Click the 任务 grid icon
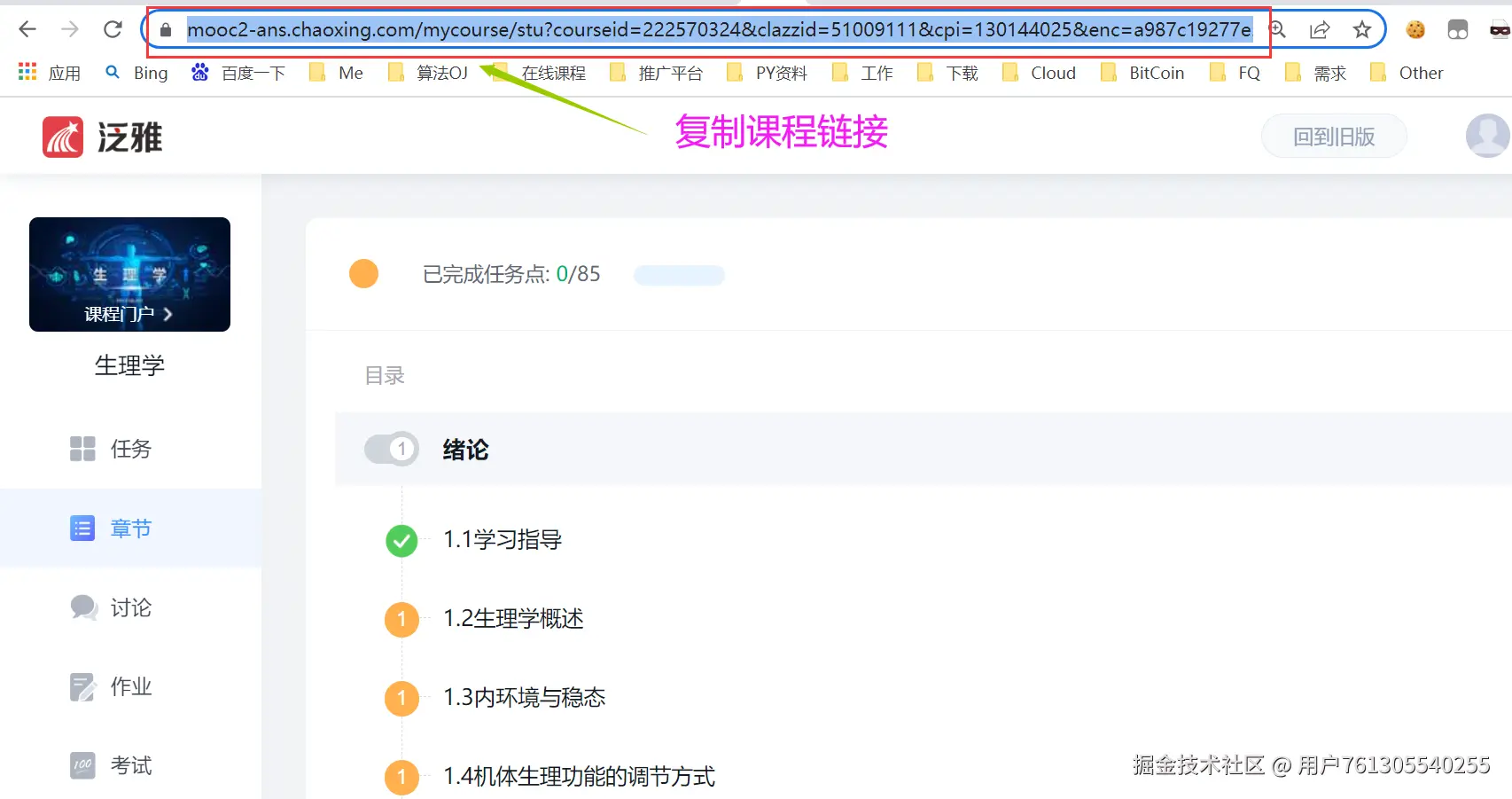 (82, 449)
